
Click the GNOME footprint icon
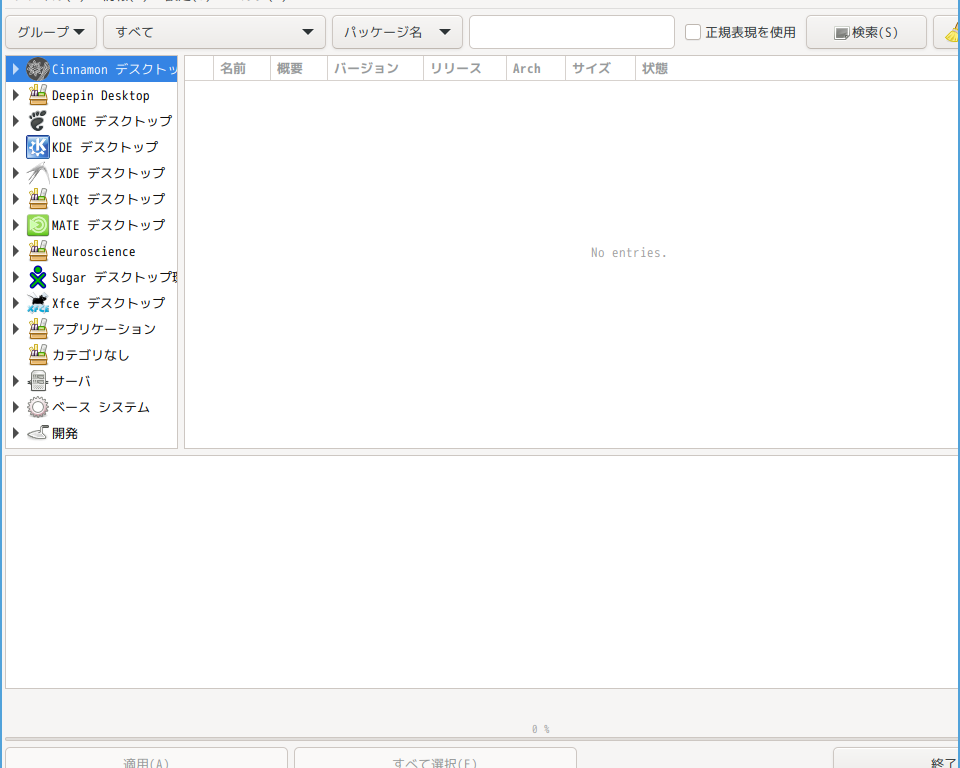(37, 121)
